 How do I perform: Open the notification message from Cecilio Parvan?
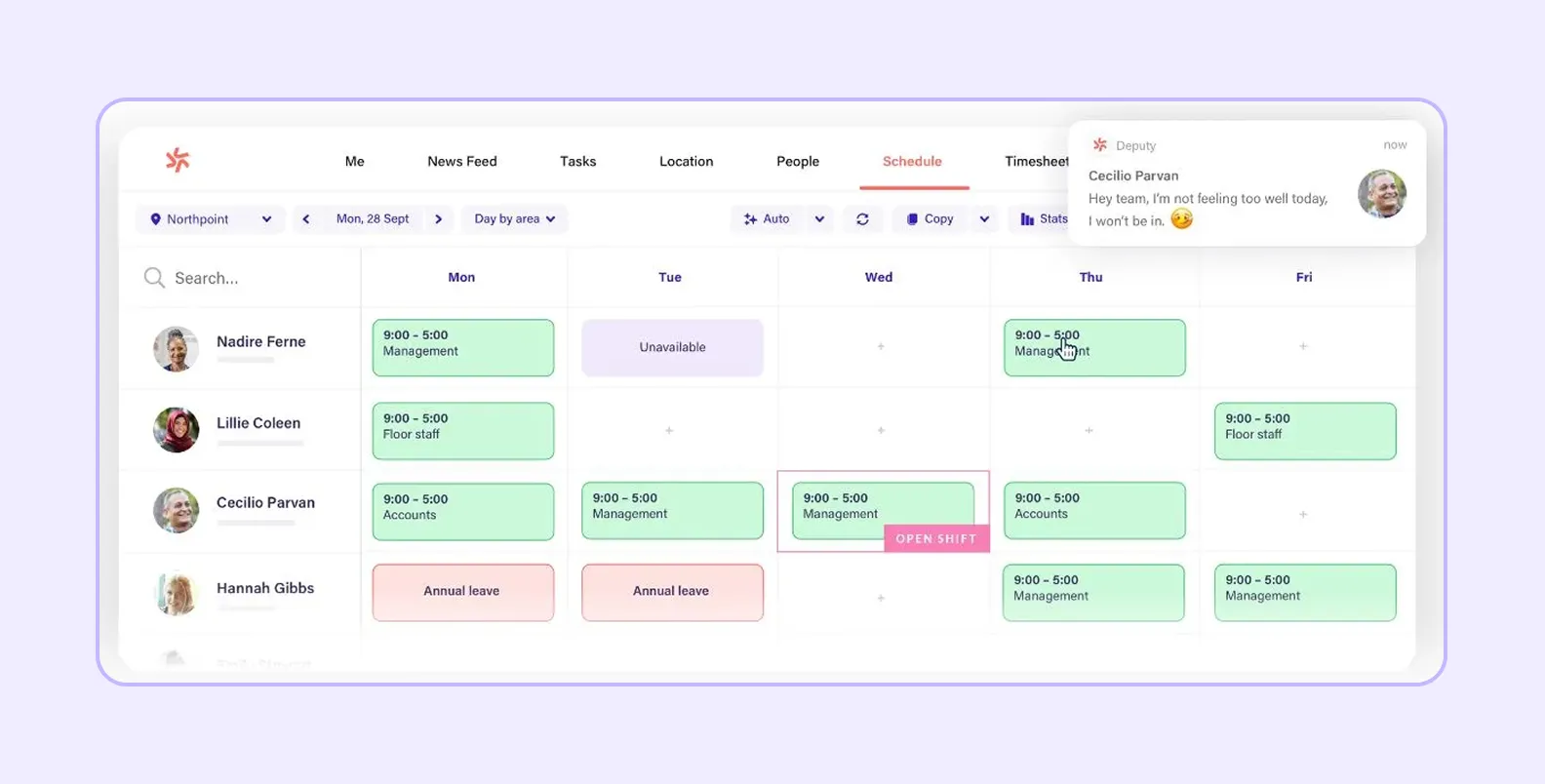click(1247, 183)
